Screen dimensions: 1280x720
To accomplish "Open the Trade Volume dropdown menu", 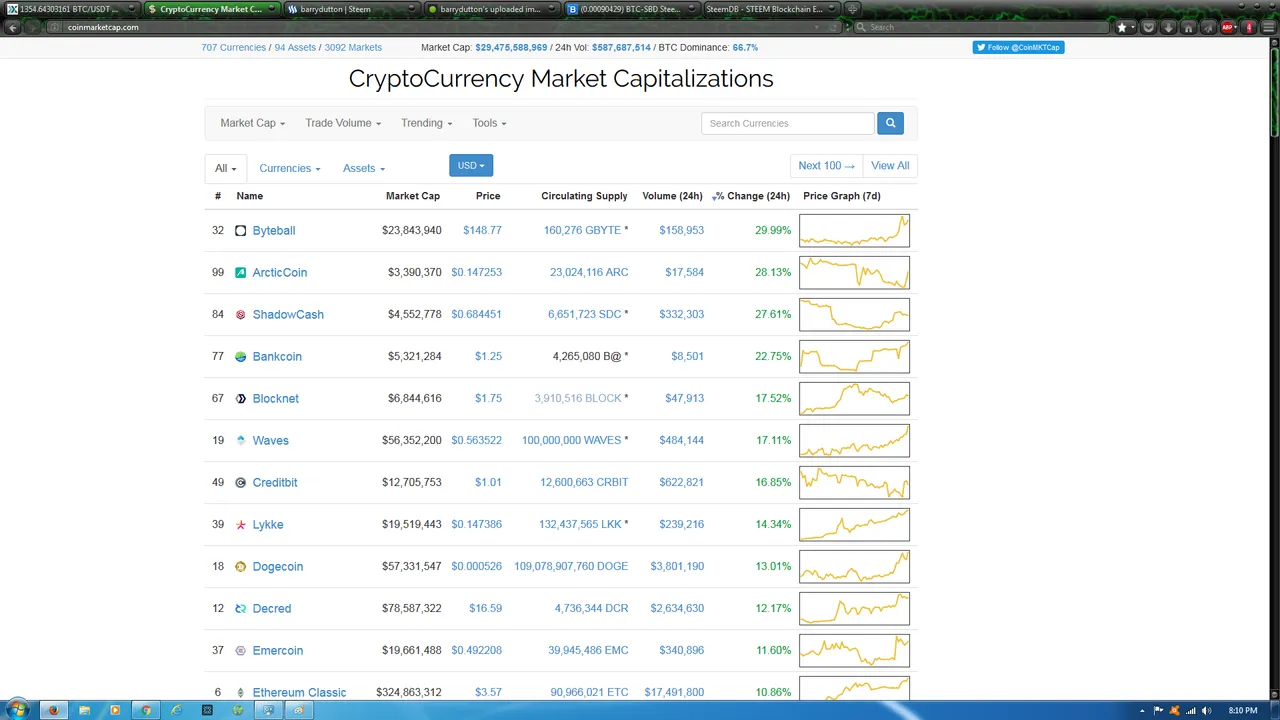I will [x=343, y=123].
